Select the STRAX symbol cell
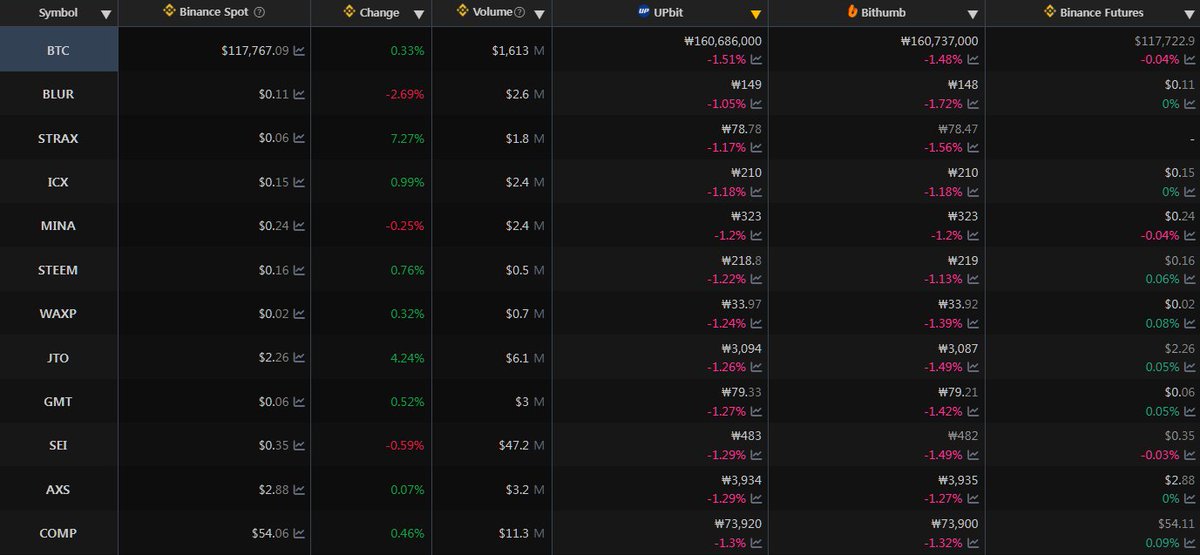 59,138
